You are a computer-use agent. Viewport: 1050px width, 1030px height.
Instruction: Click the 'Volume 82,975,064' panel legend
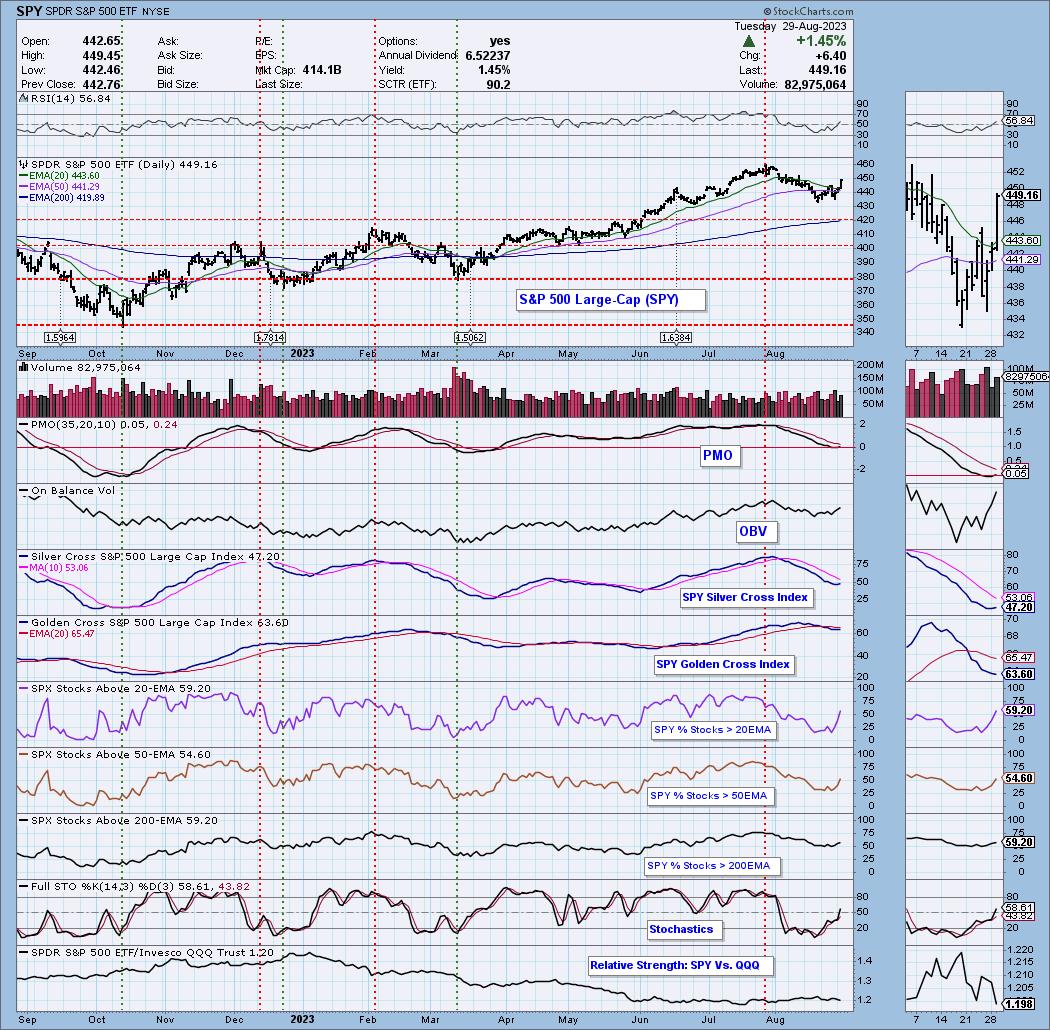80,368
